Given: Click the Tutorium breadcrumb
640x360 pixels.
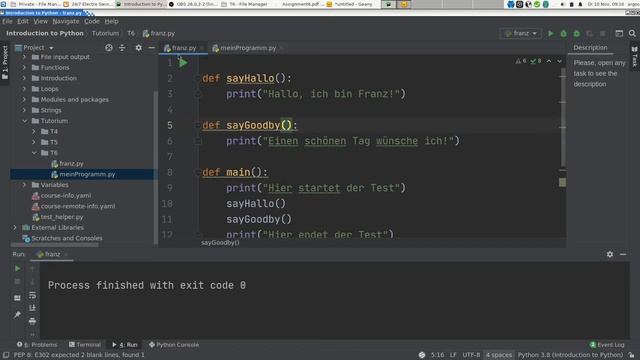Looking at the screenshot, I should [105, 33].
